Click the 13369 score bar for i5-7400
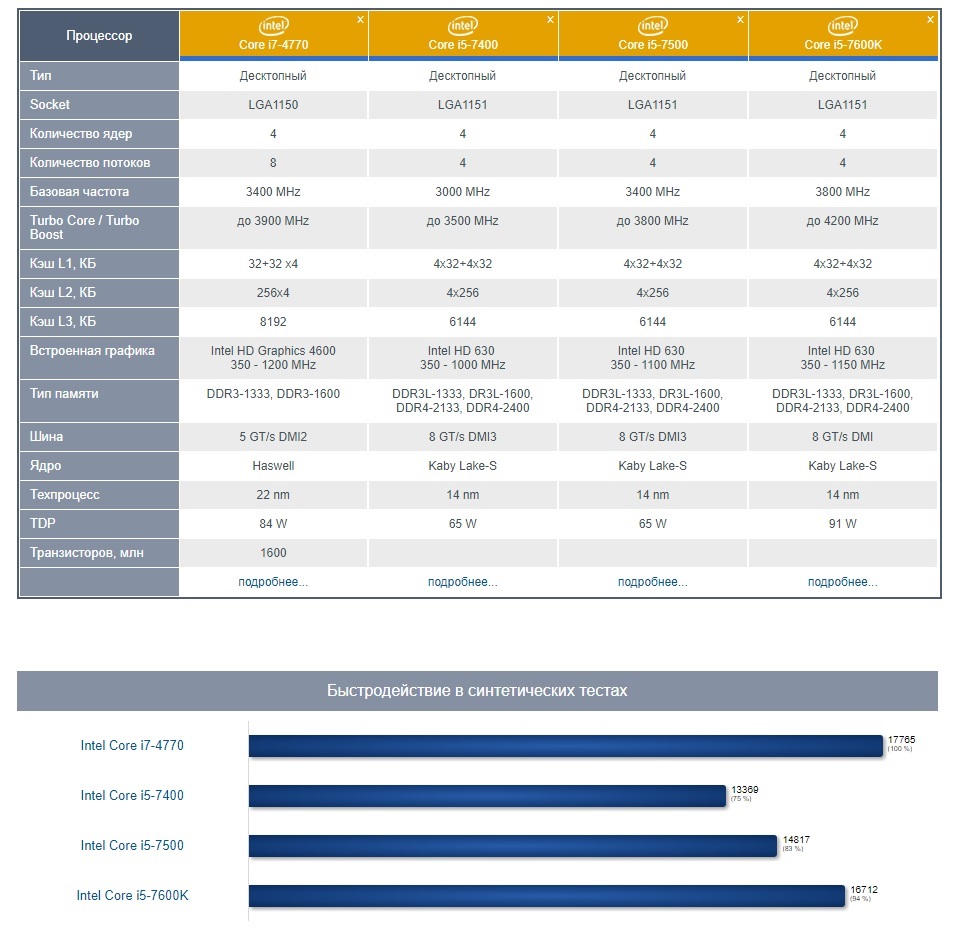 tap(487, 796)
